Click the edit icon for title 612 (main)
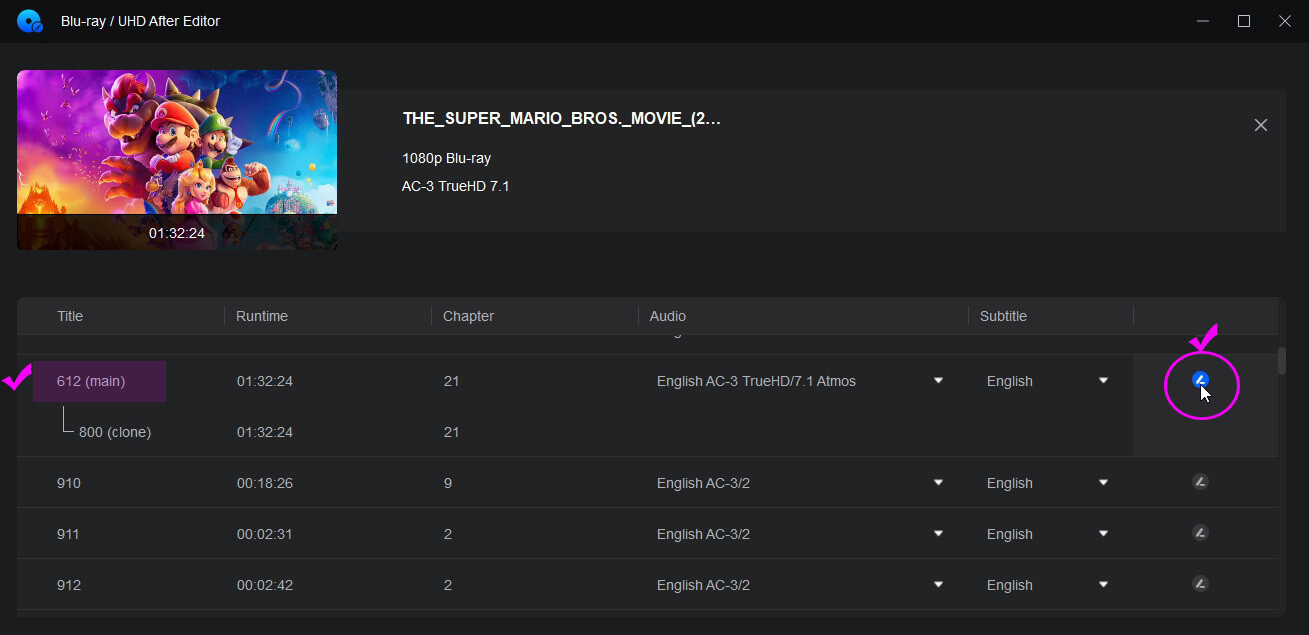1309x635 pixels. pos(1201,380)
